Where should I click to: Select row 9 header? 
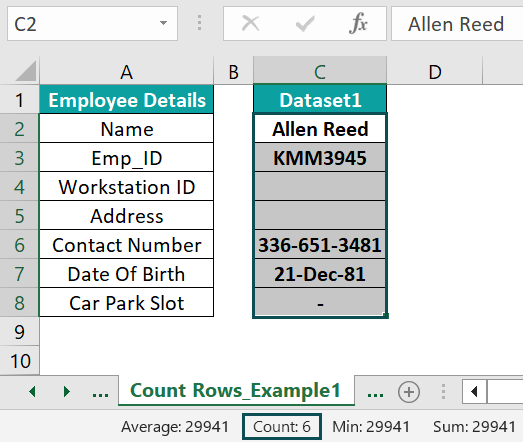point(19,332)
